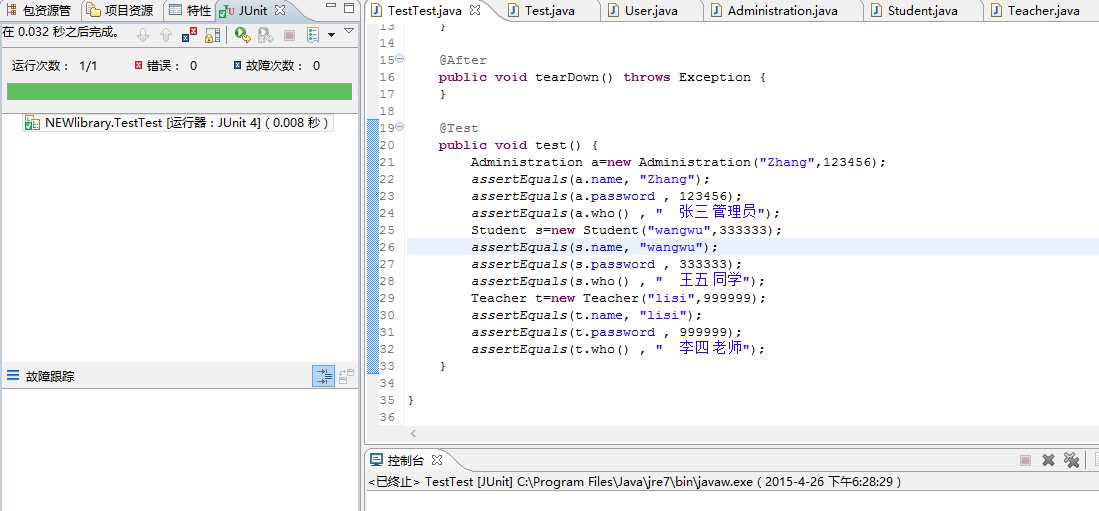Viewport: 1099px width, 511px height.
Task: Switch to 项目资源 project explorer tab
Action: (121, 11)
